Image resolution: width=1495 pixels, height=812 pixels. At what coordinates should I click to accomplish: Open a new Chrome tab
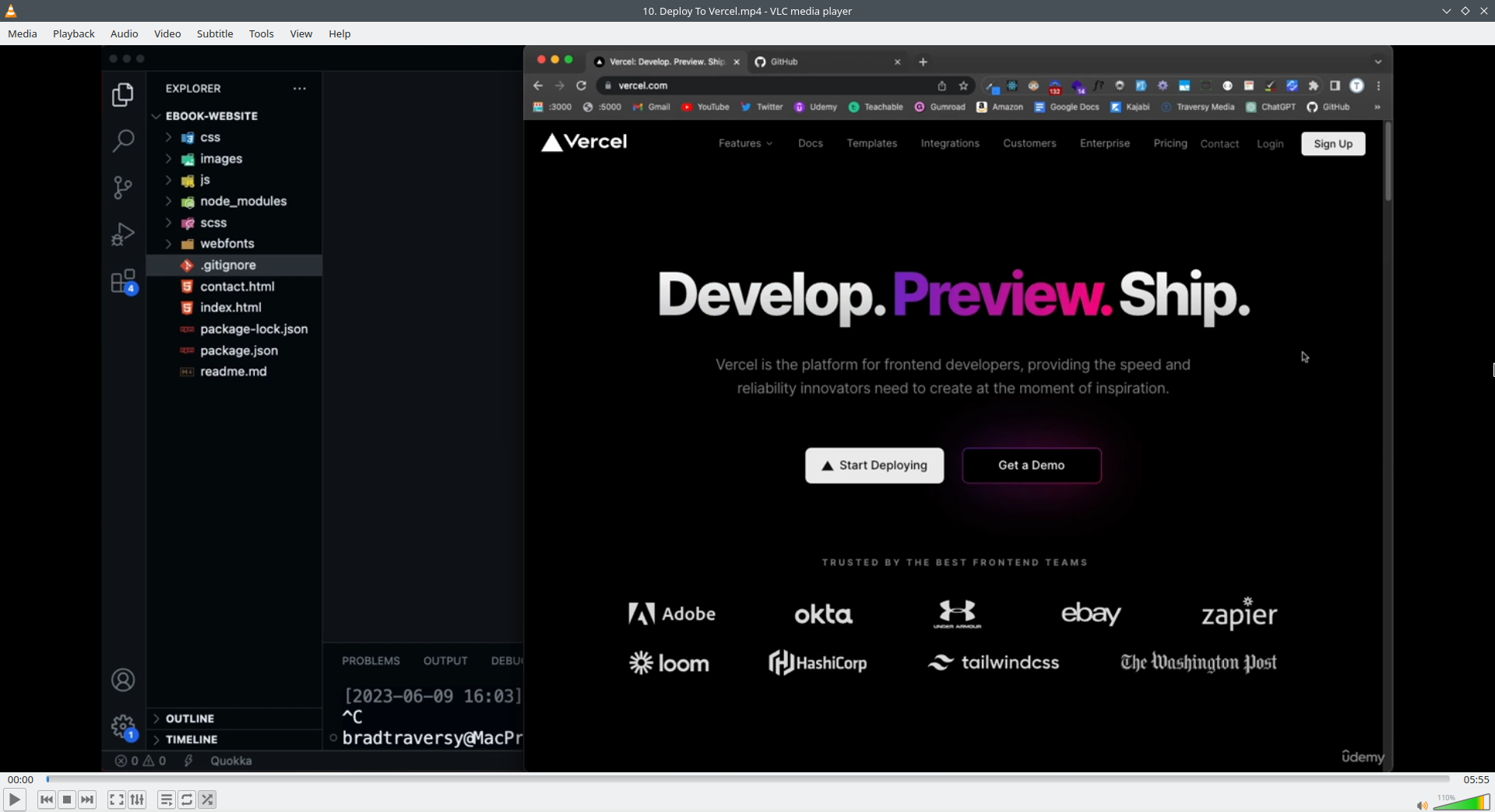coord(923,62)
